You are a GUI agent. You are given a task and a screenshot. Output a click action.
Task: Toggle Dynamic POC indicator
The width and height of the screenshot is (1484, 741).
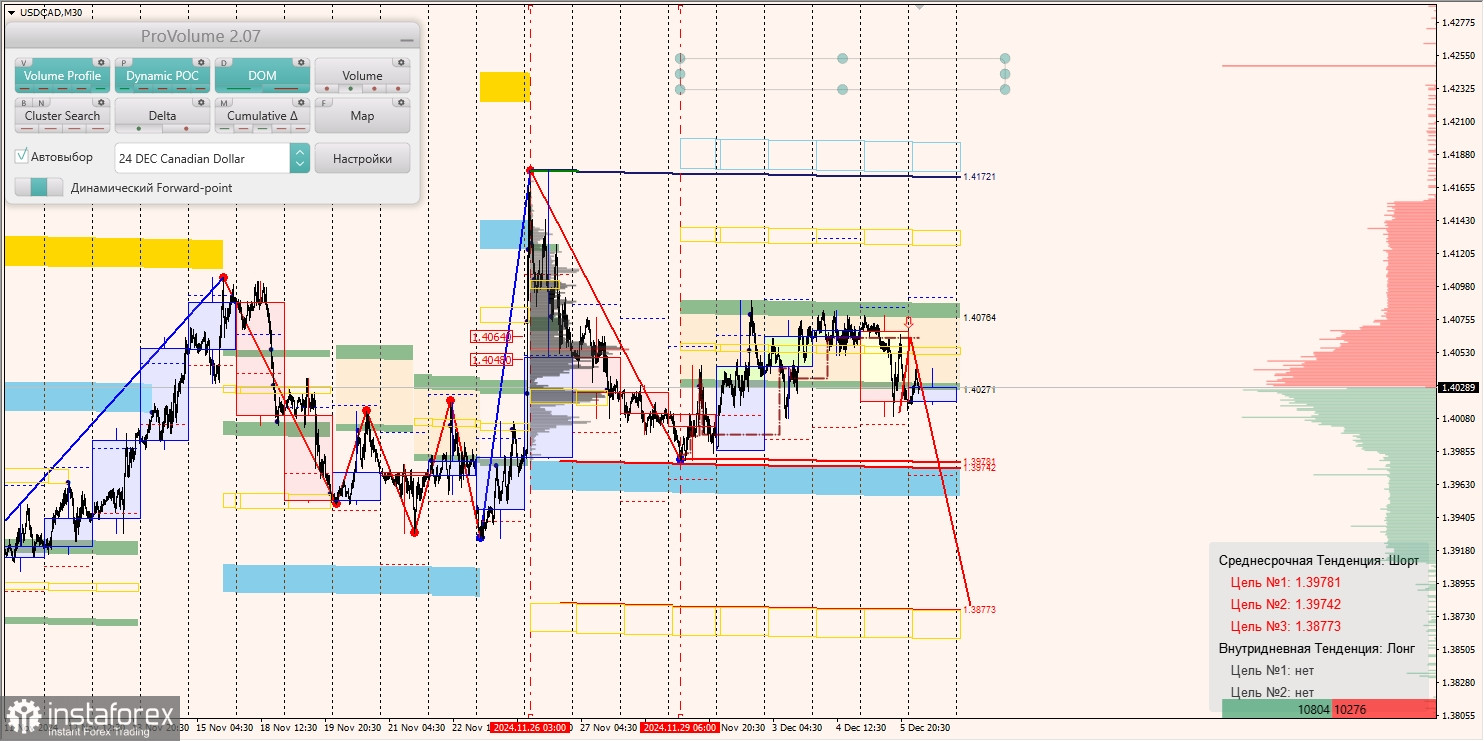click(x=162, y=76)
